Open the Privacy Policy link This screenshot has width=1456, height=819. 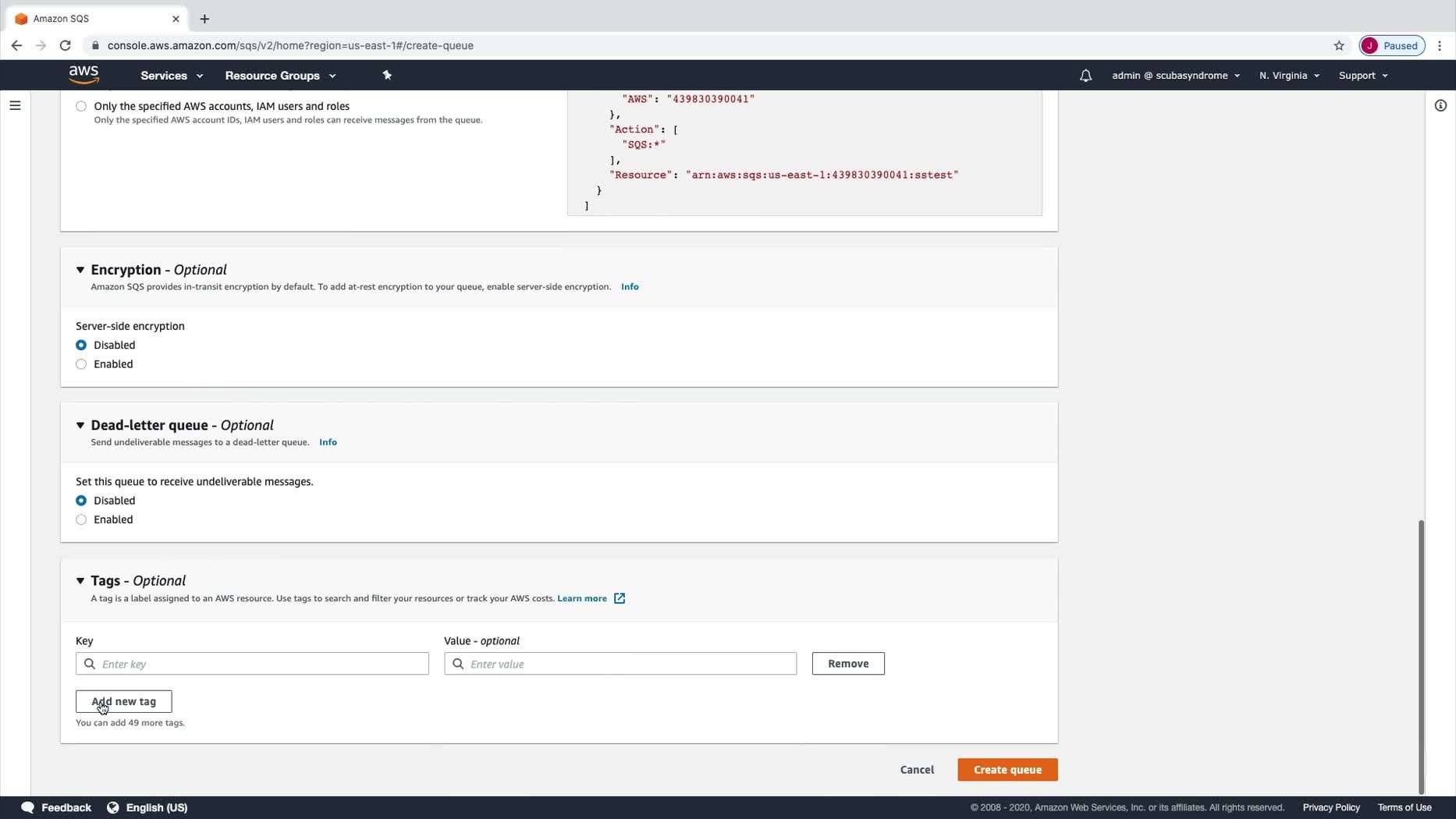click(x=1331, y=807)
